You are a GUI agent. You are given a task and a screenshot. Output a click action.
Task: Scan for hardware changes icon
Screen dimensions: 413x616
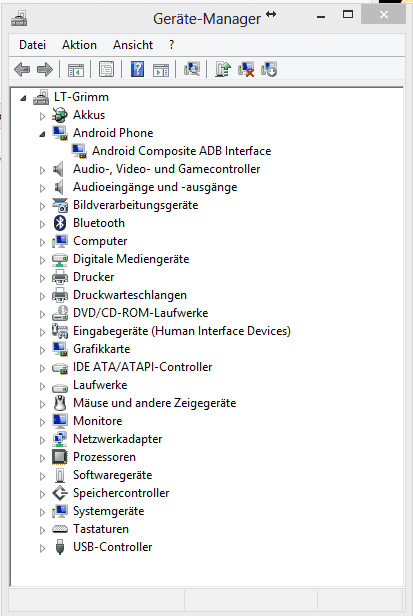[192, 70]
